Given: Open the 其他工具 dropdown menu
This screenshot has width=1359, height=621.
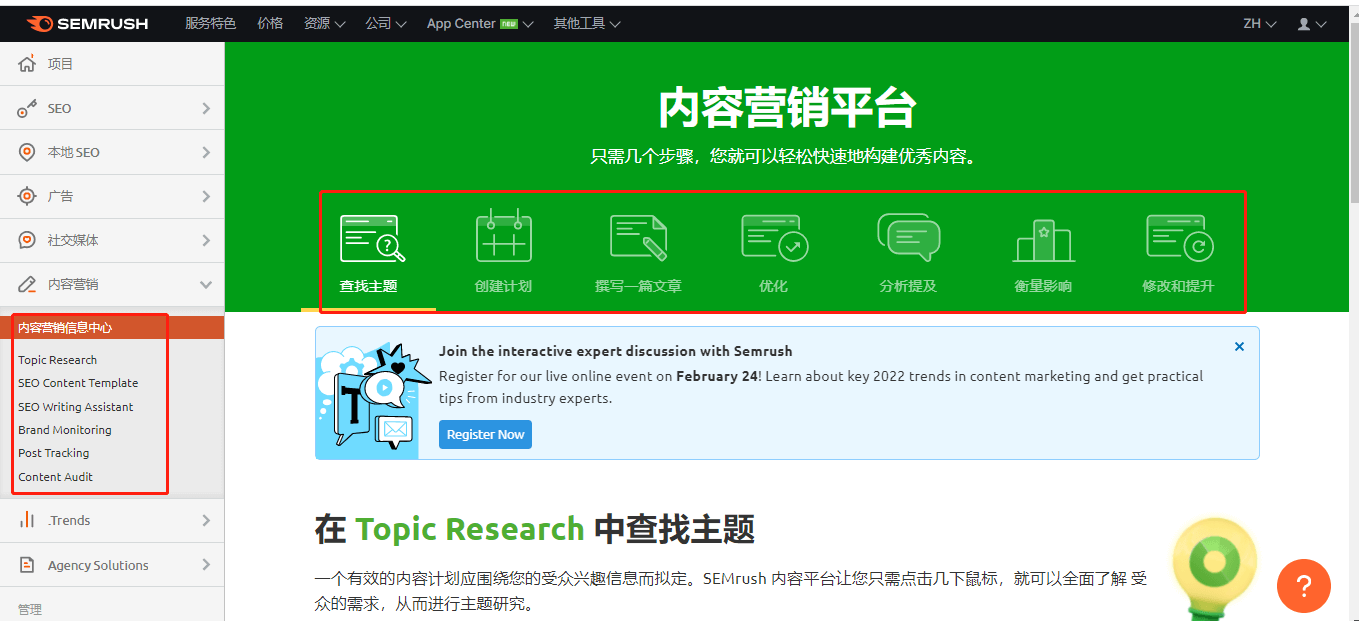Looking at the screenshot, I should click(587, 23).
